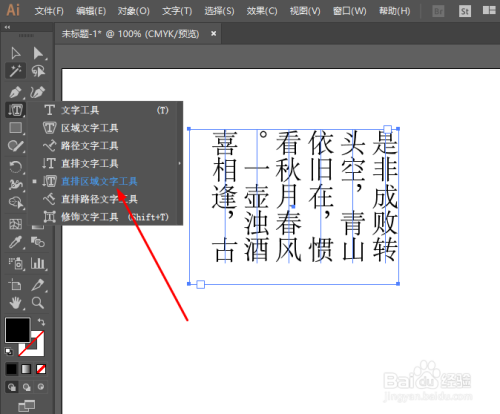Image resolution: width=500 pixels, height=414 pixels.
Task: Choose 路径文字工具 from the flyout
Action: (x=105, y=146)
